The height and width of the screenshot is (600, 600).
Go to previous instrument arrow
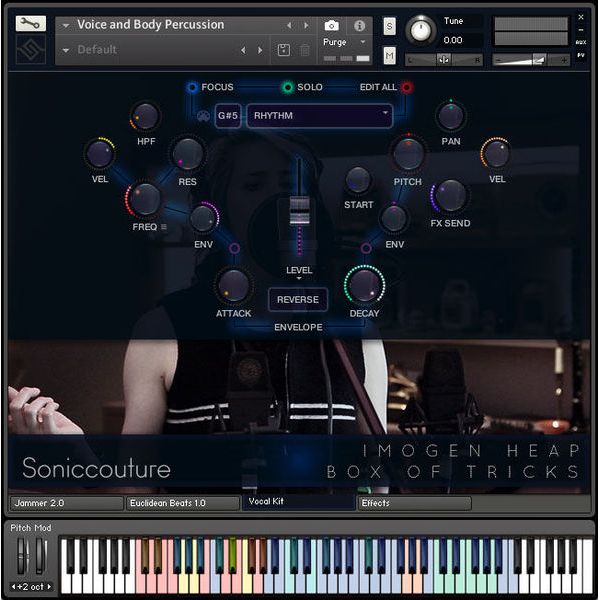(289, 25)
